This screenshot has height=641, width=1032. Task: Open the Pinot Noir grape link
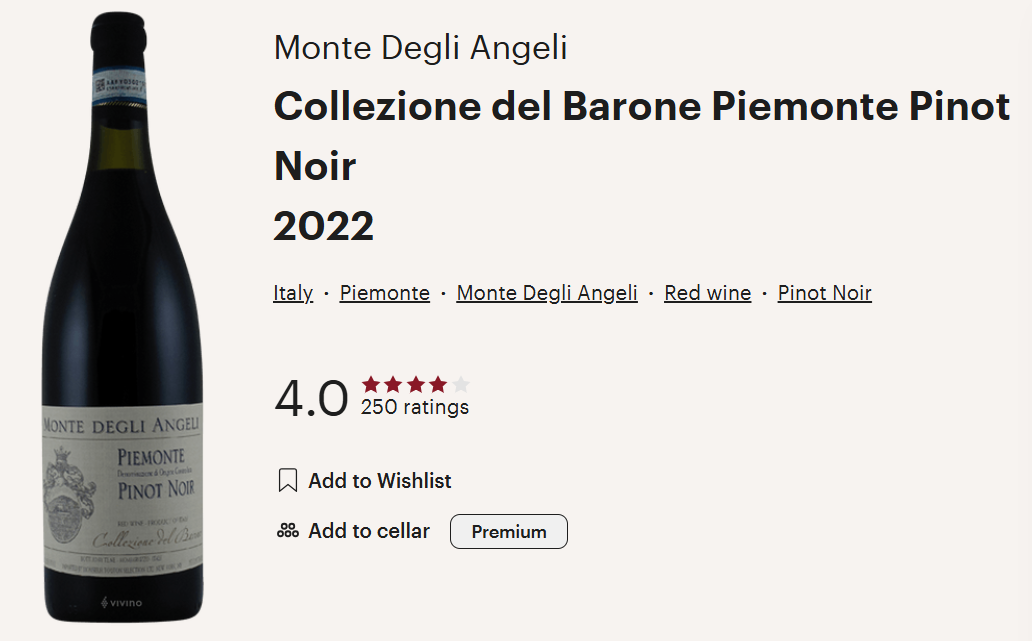[825, 293]
